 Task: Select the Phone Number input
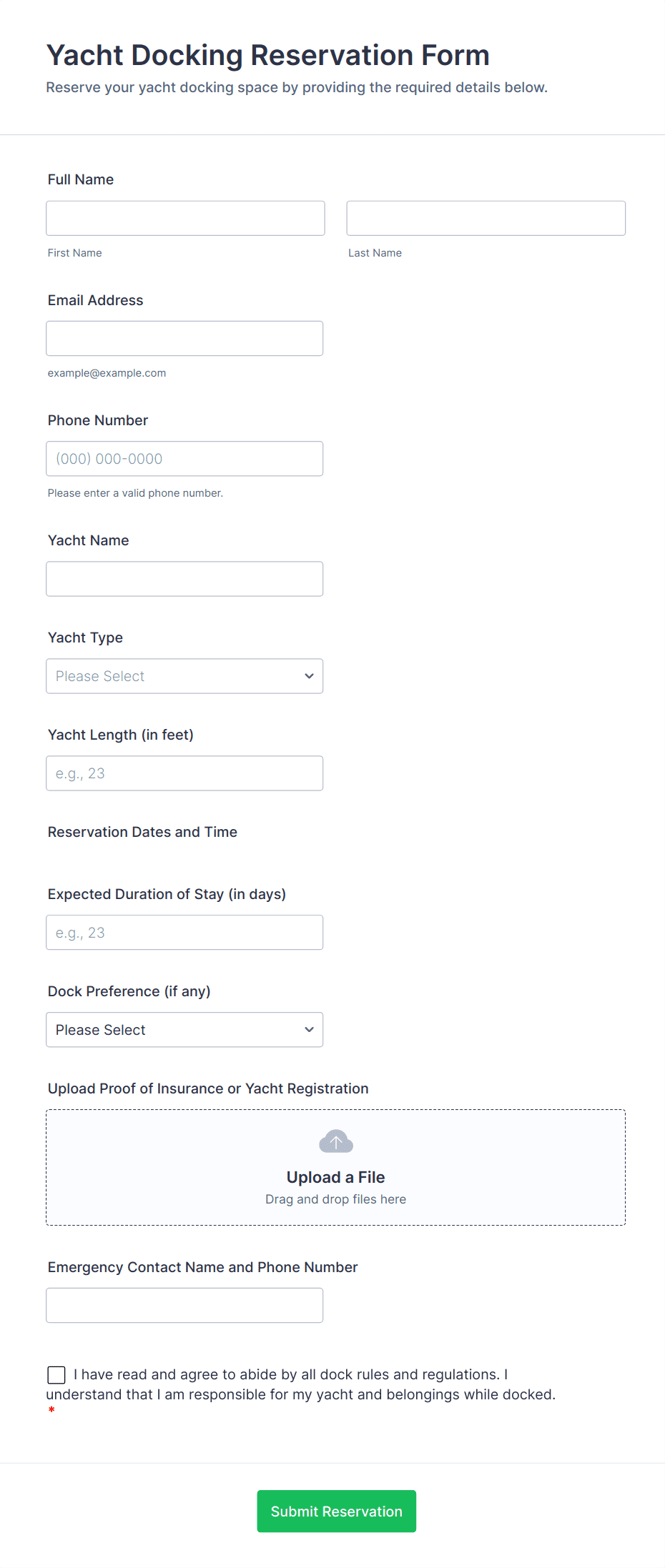(184, 459)
